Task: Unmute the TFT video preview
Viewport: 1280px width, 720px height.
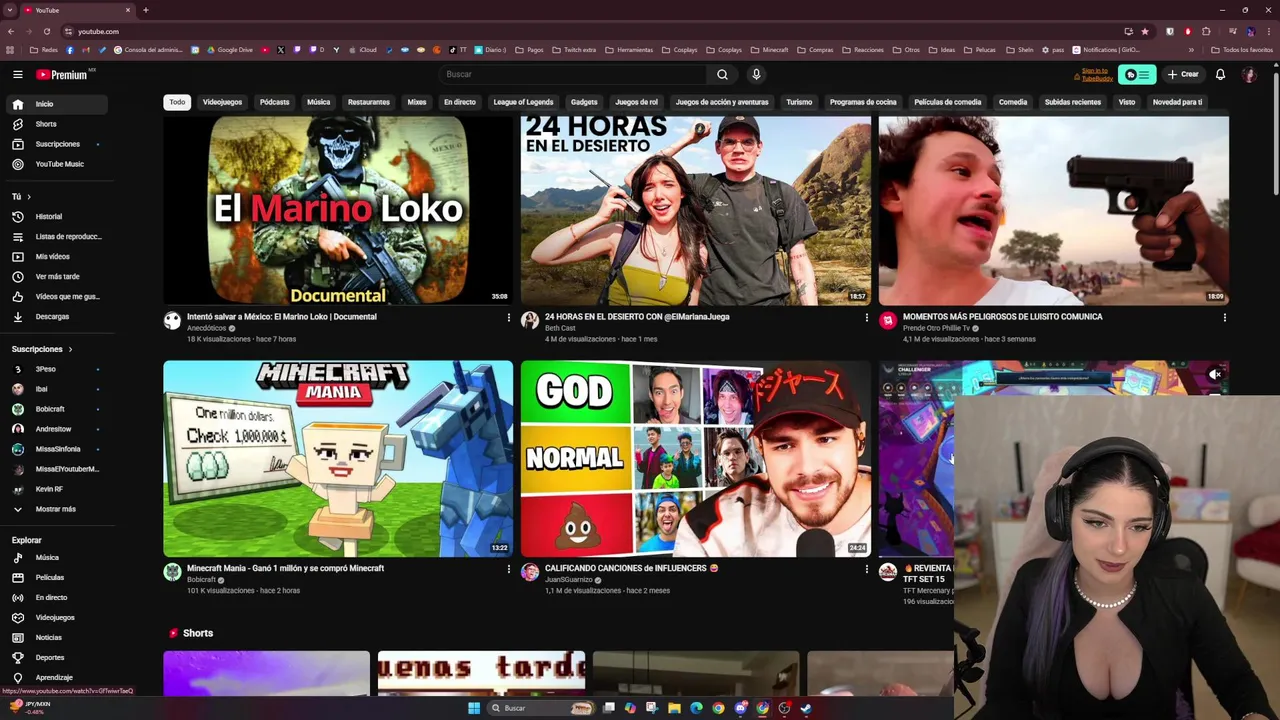Action: tap(1215, 375)
